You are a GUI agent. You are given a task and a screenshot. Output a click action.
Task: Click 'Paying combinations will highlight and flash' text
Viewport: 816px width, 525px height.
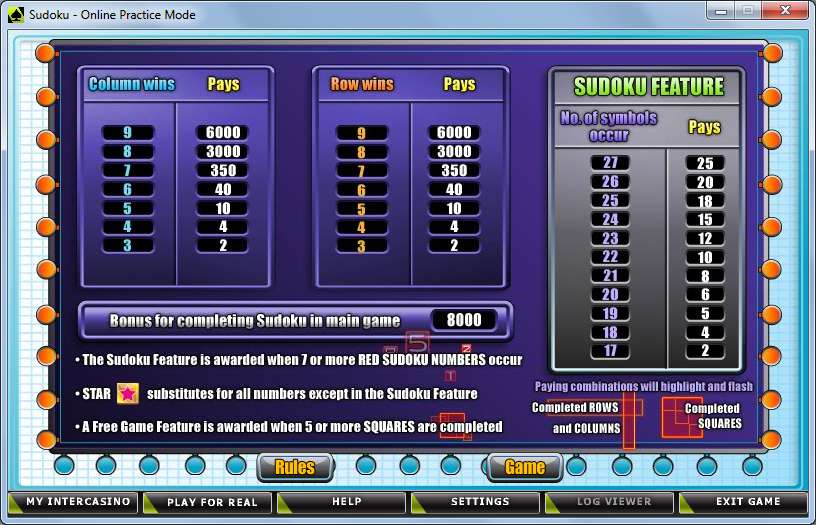coord(644,387)
